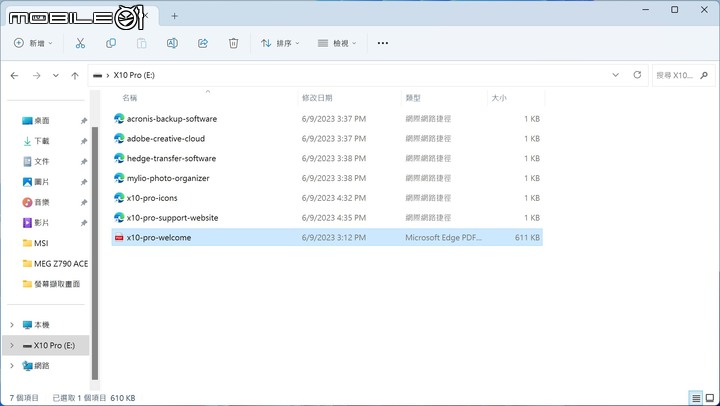This screenshot has height=406, width=720.
Task: Click the Edge icon of acronis-backup-software
Action: [x=119, y=118]
